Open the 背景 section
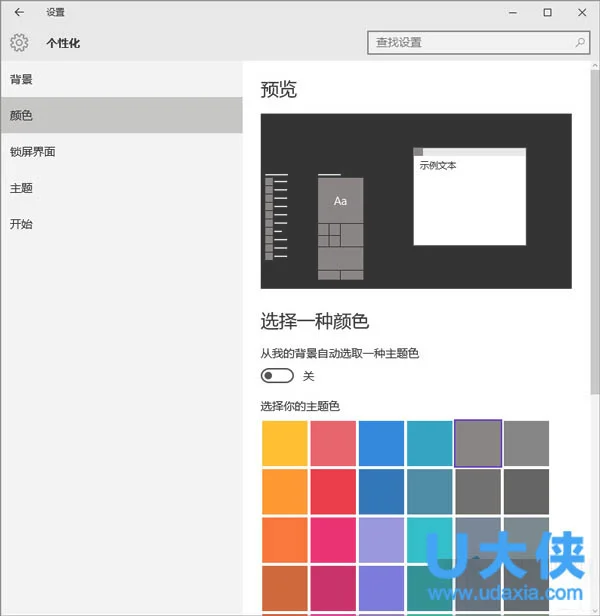 [x=121, y=79]
